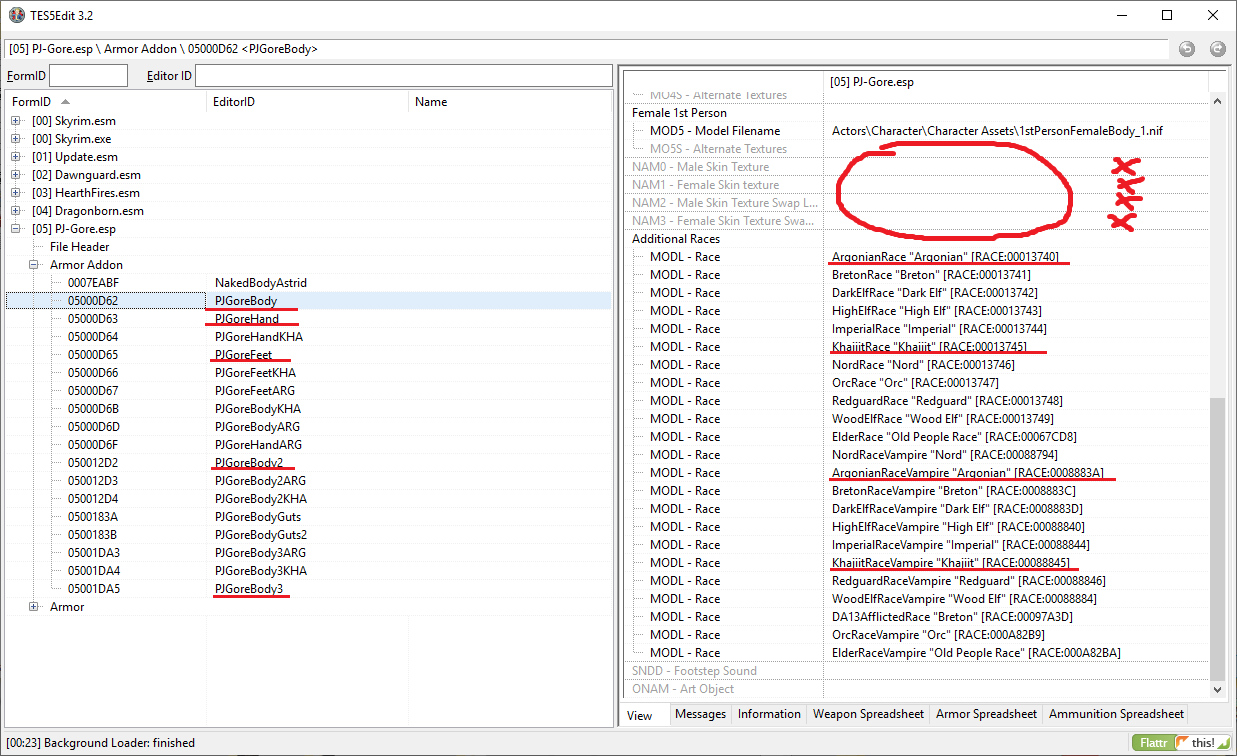
Task: Open the Information tab
Action: tap(769, 714)
